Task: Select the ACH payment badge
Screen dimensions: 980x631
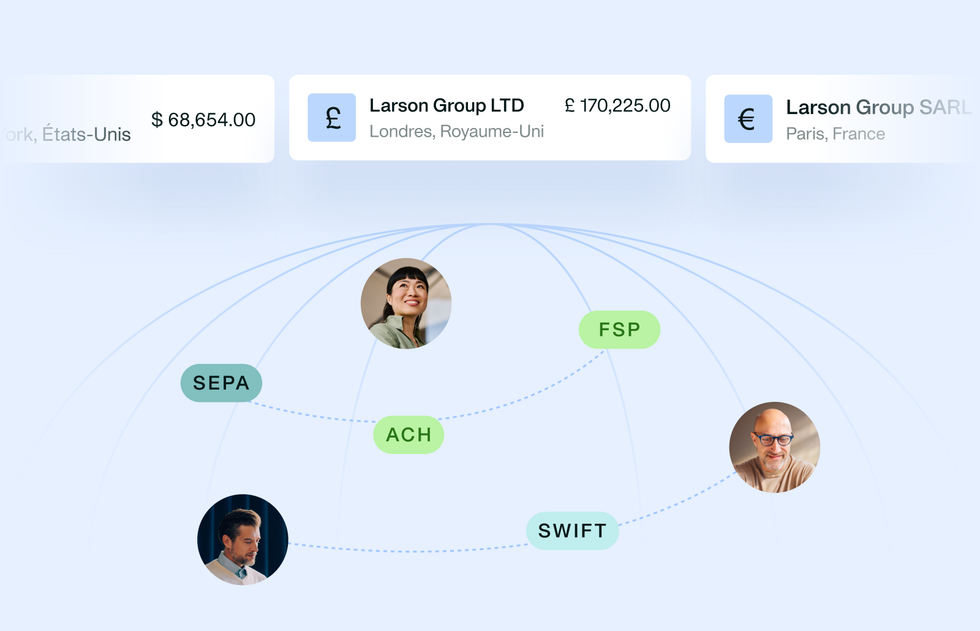Action: pos(409,435)
